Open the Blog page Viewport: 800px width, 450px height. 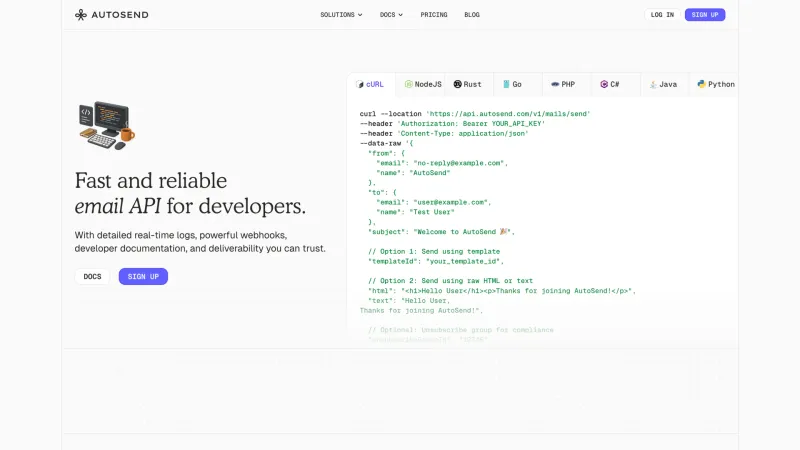pyautogui.click(x=472, y=15)
